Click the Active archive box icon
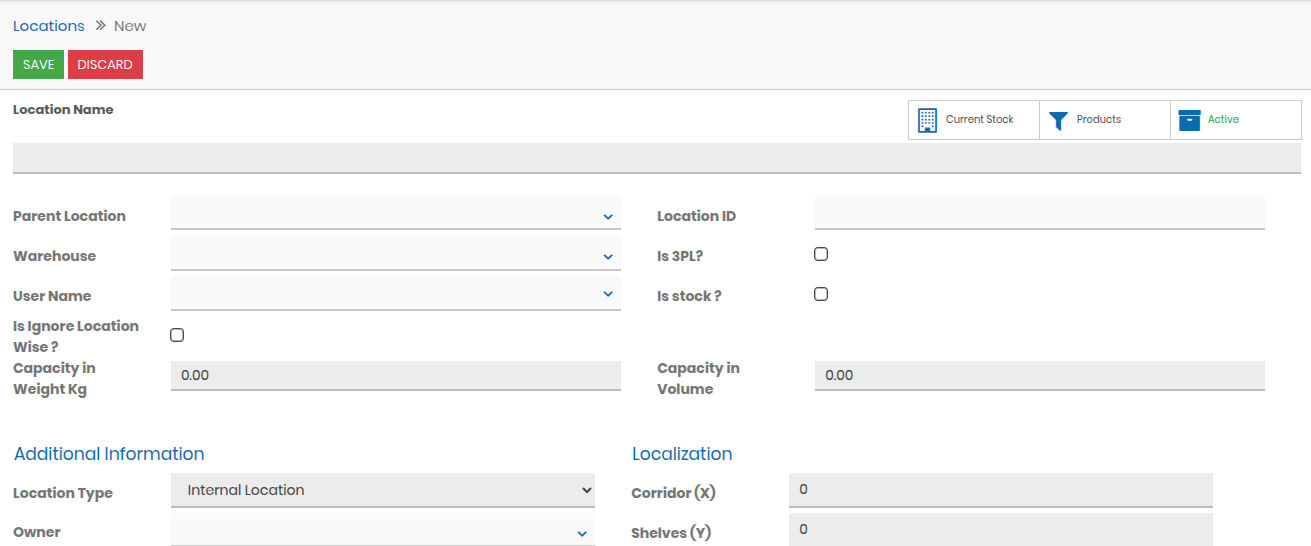Viewport: 1311px width, 546px height. coord(1189,120)
